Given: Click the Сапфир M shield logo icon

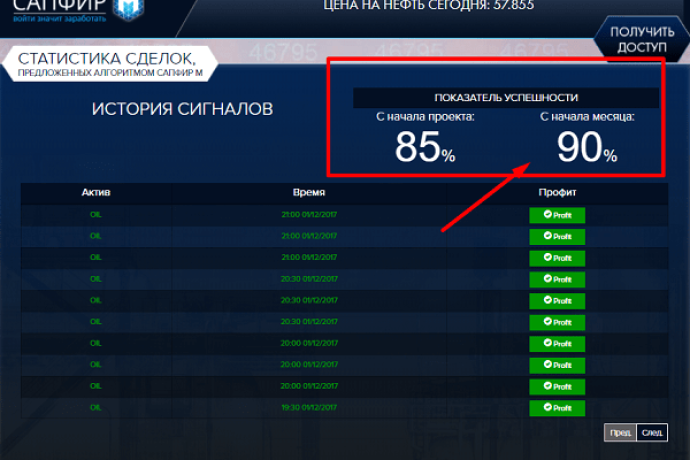Looking at the screenshot, I should [128, 9].
